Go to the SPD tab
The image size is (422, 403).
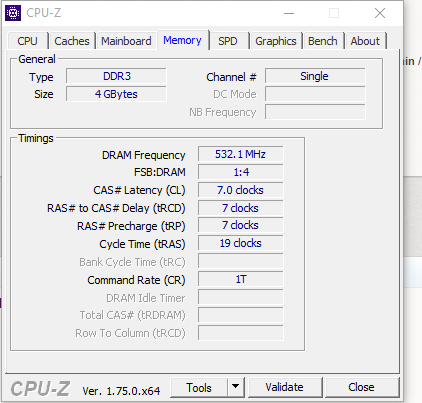tap(228, 41)
